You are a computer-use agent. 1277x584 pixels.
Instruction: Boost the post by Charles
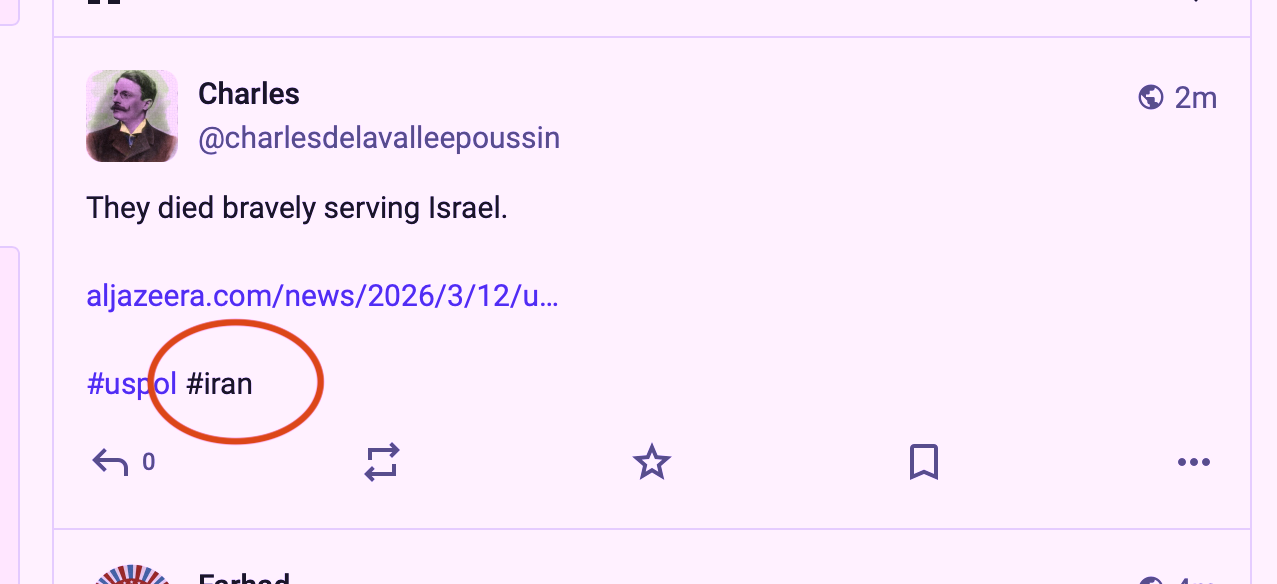click(382, 462)
